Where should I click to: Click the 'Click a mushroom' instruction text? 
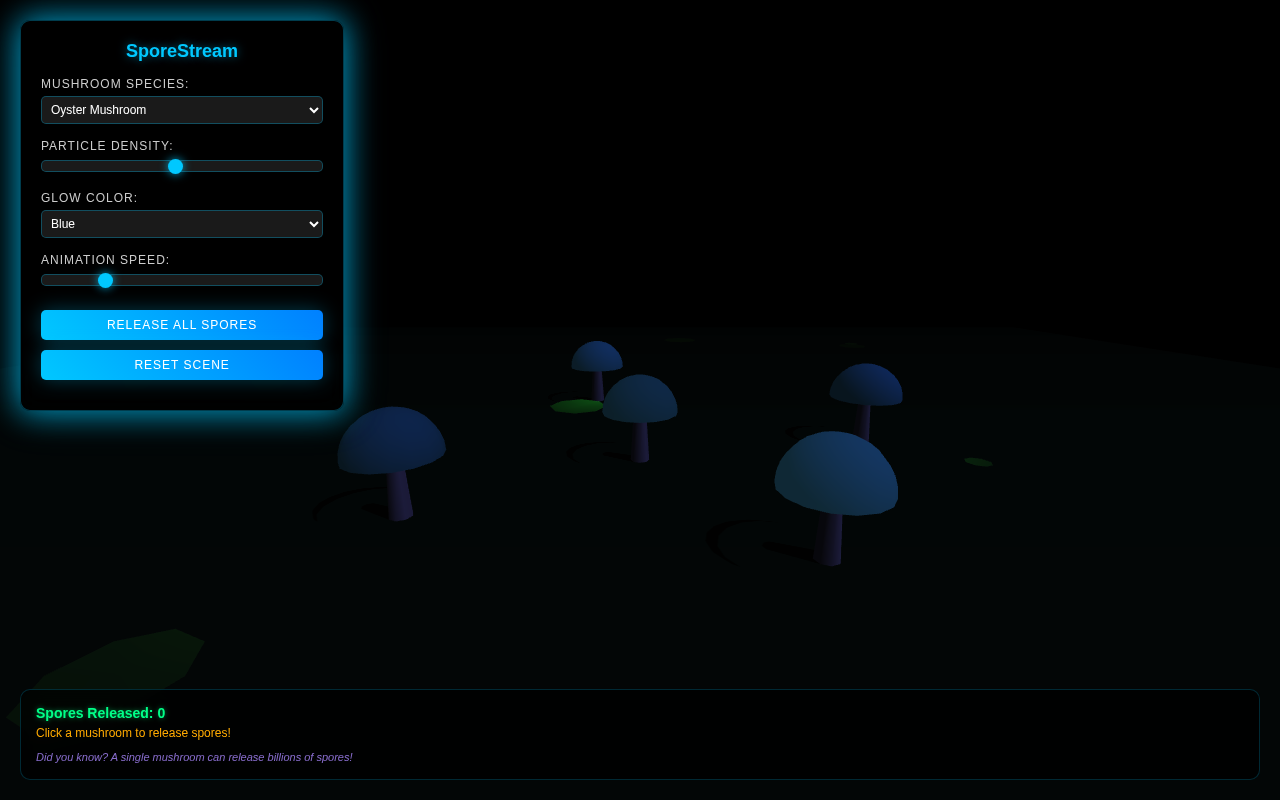point(133,733)
